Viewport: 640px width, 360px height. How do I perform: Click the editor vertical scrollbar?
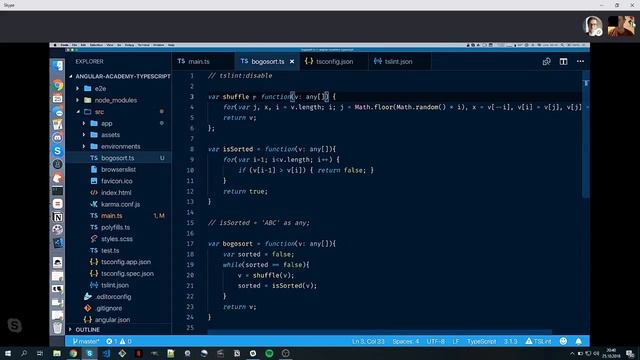586,135
